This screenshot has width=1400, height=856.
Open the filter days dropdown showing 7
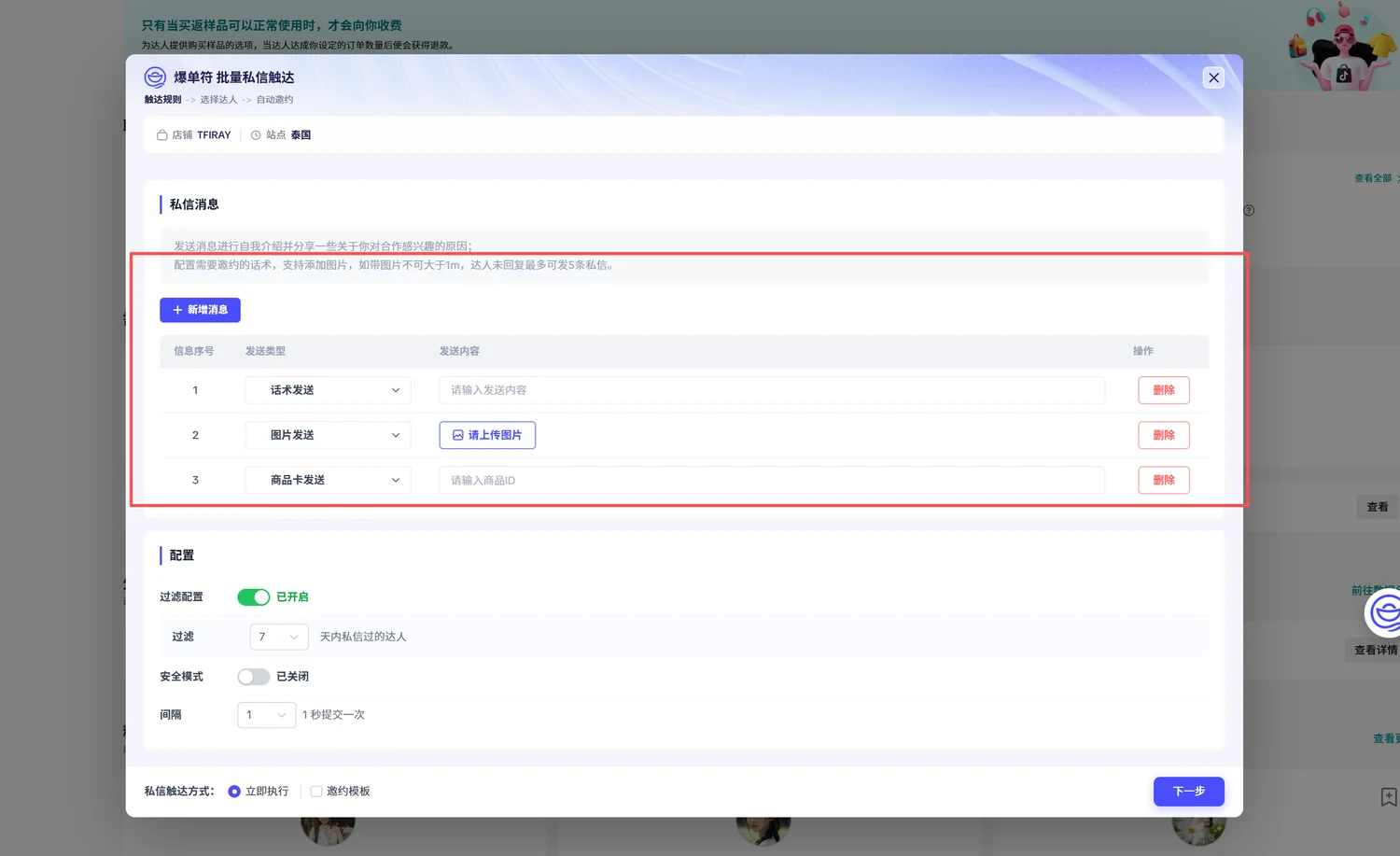click(x=279, y=637)
